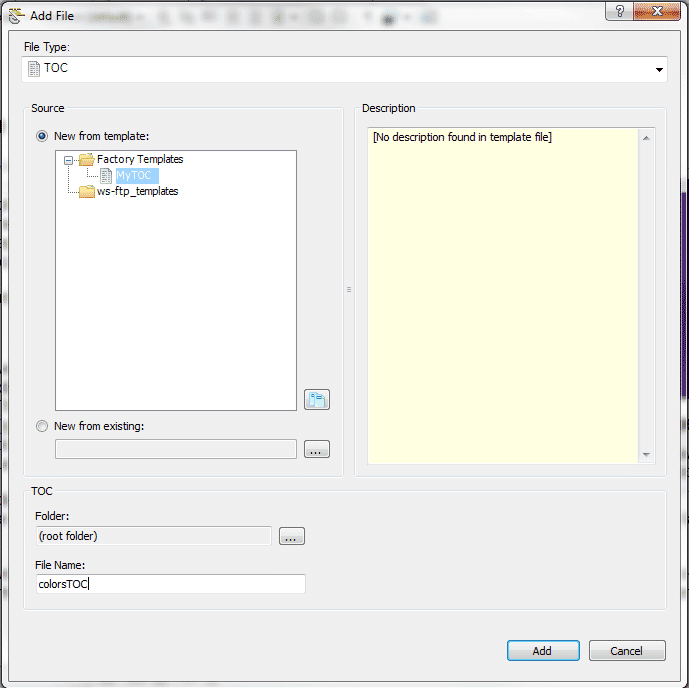Click the TOC file type icon

point(33,69)
